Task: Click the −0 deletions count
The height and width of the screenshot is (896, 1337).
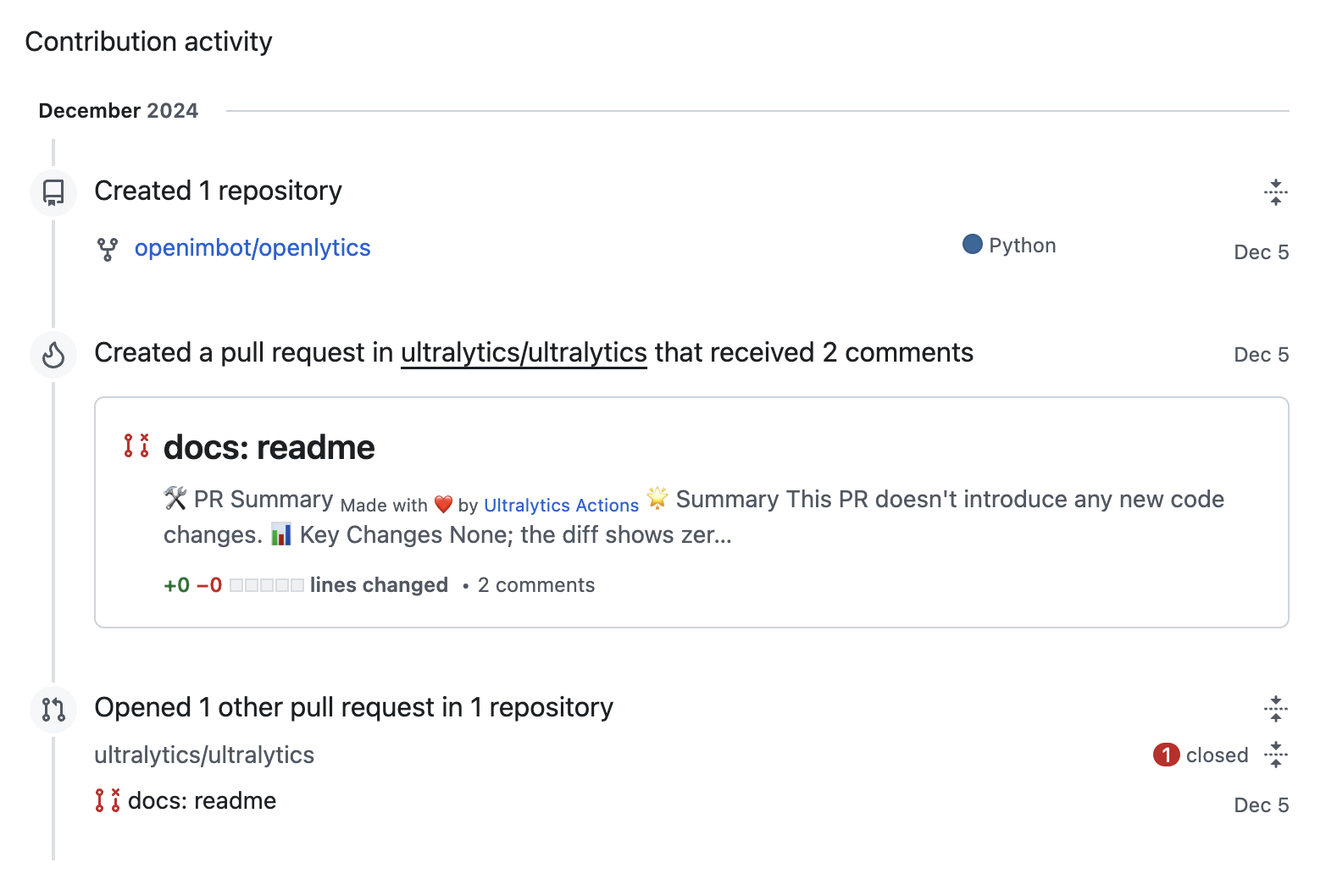Action: (x=209, y=585)
